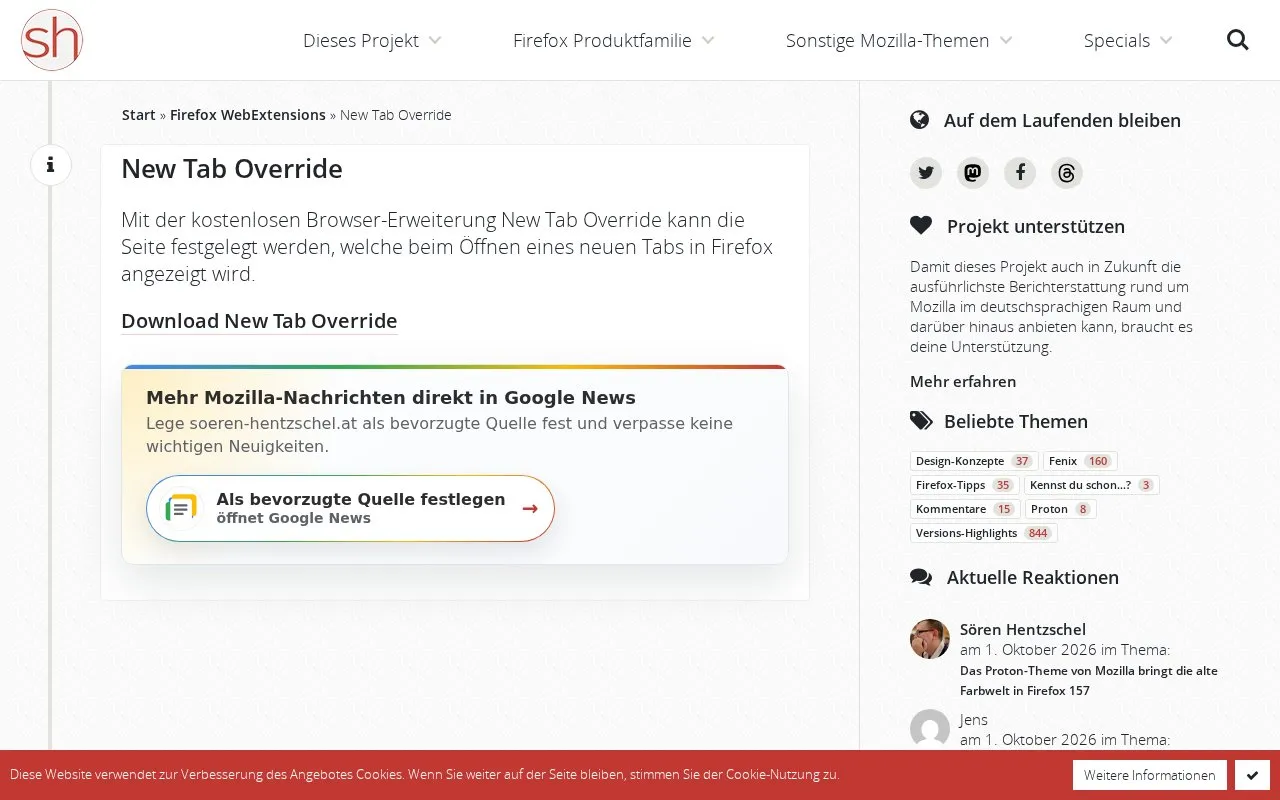Viewport: 1280px width, 800px height.
Task: Accept cookies with the checkmark button
Action: pos(1252,775)
